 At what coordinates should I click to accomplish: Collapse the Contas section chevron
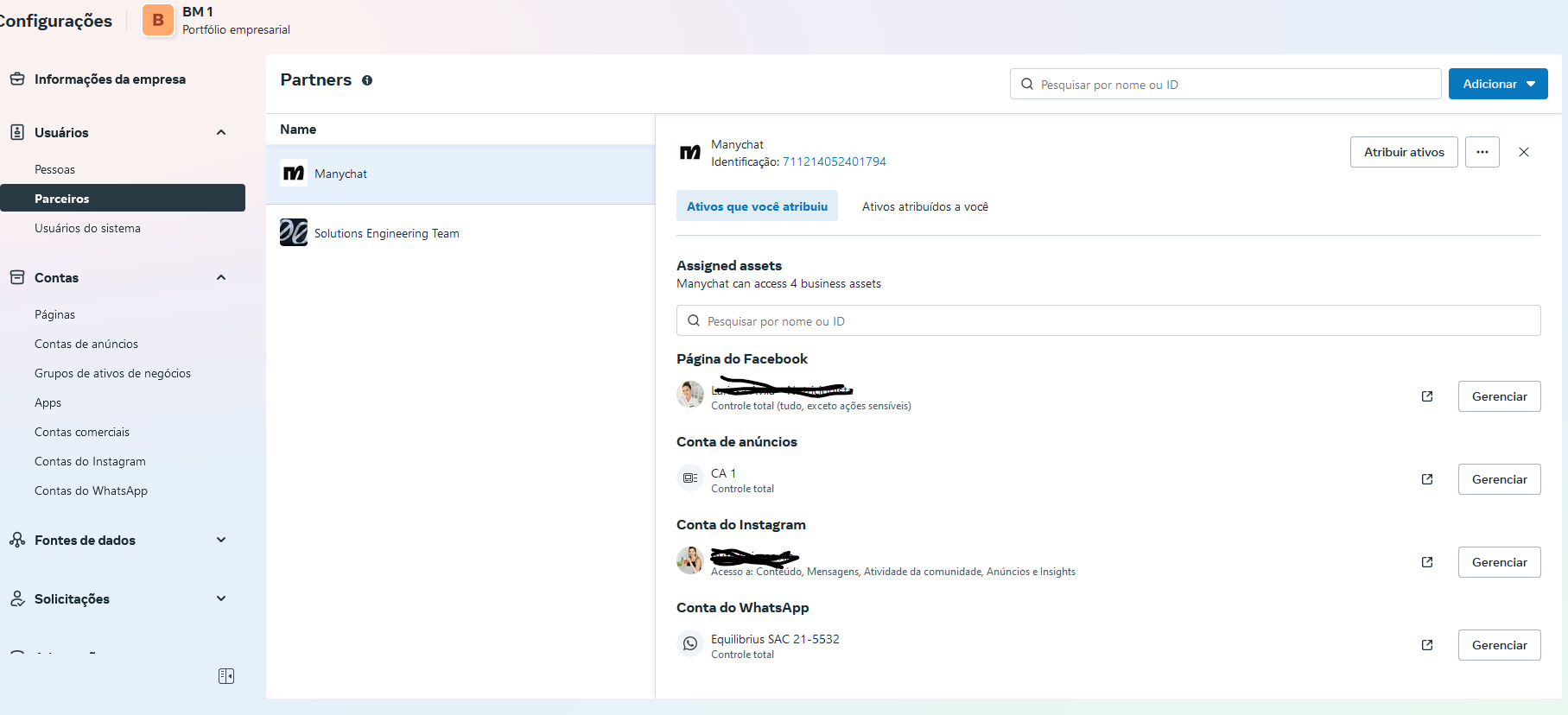(x=221, y=277)
